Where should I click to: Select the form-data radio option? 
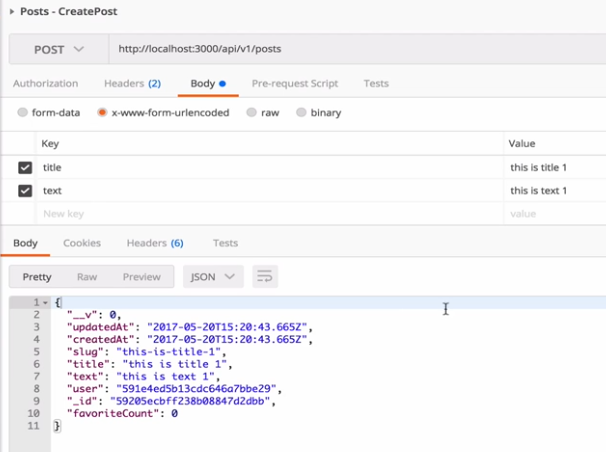pyautogui.click(x=23, y=113)
